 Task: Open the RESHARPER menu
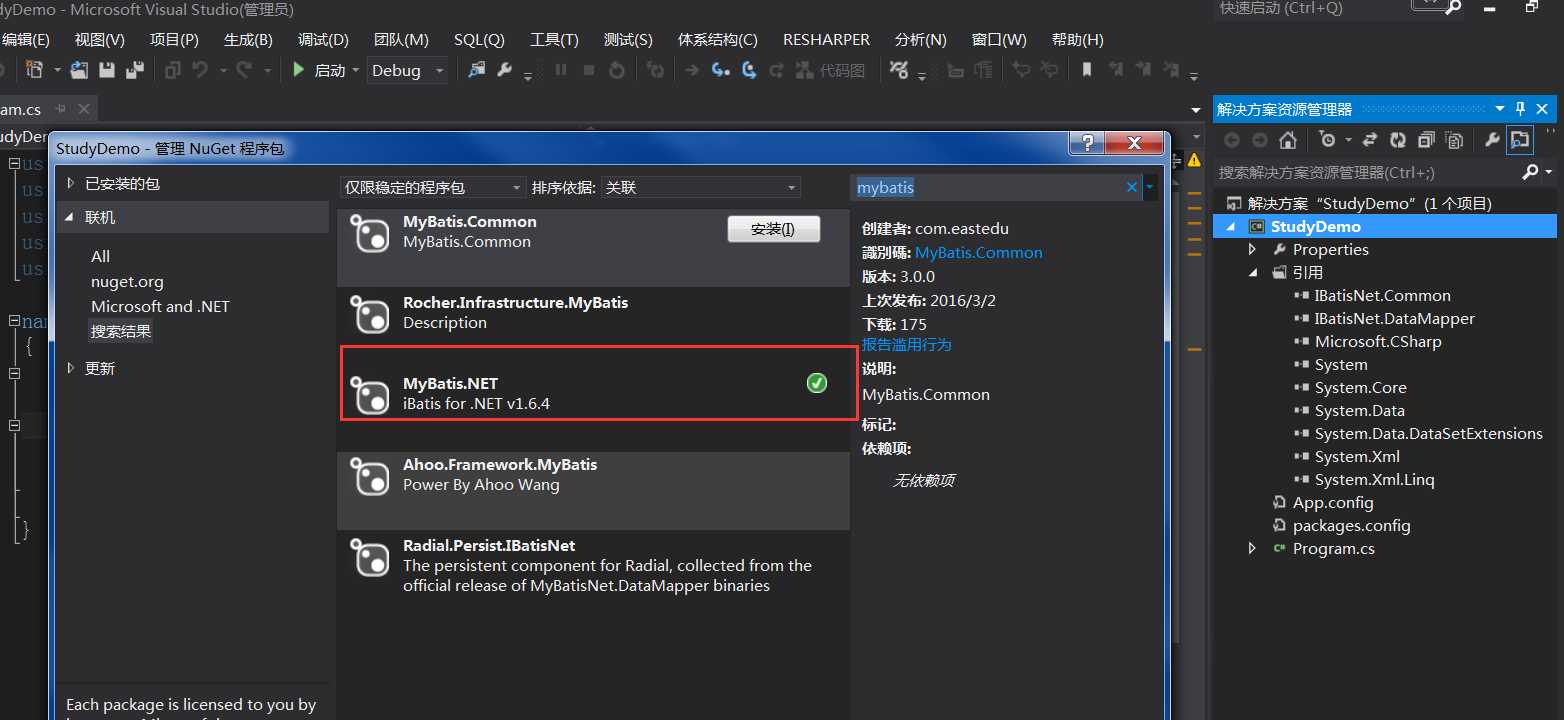pyautogui.click(x=826, y=40)
